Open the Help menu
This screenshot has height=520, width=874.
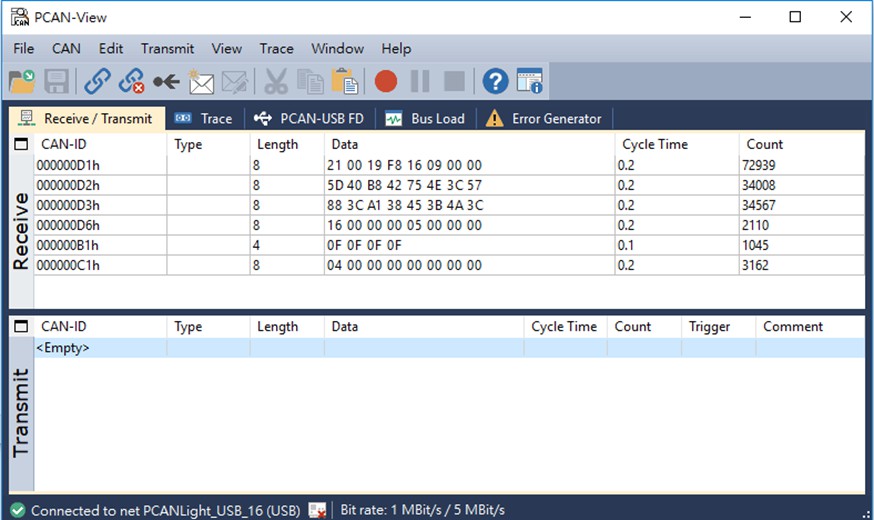(396, 48)
